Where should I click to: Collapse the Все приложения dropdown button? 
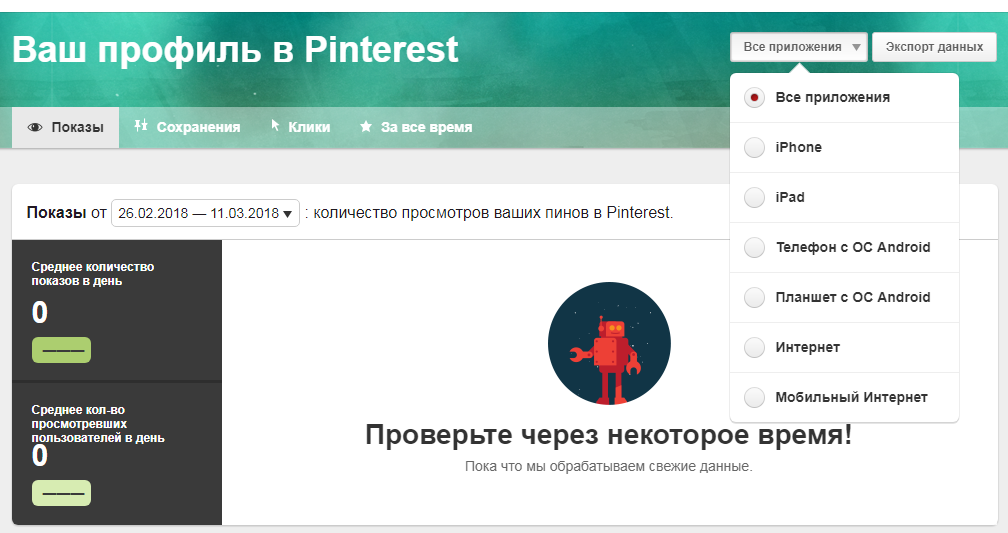pyautogui.click(x=798, y=47)
